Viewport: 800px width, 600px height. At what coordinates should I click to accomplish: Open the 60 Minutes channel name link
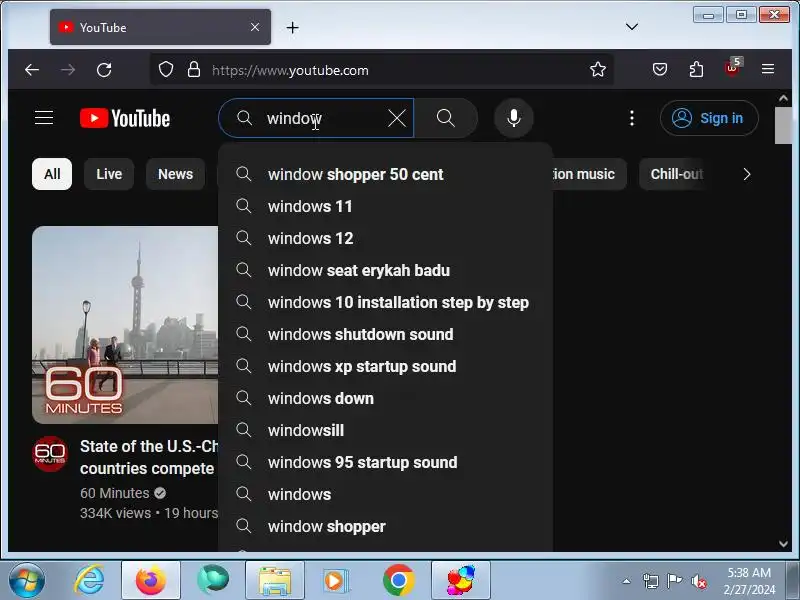point(115,493)
